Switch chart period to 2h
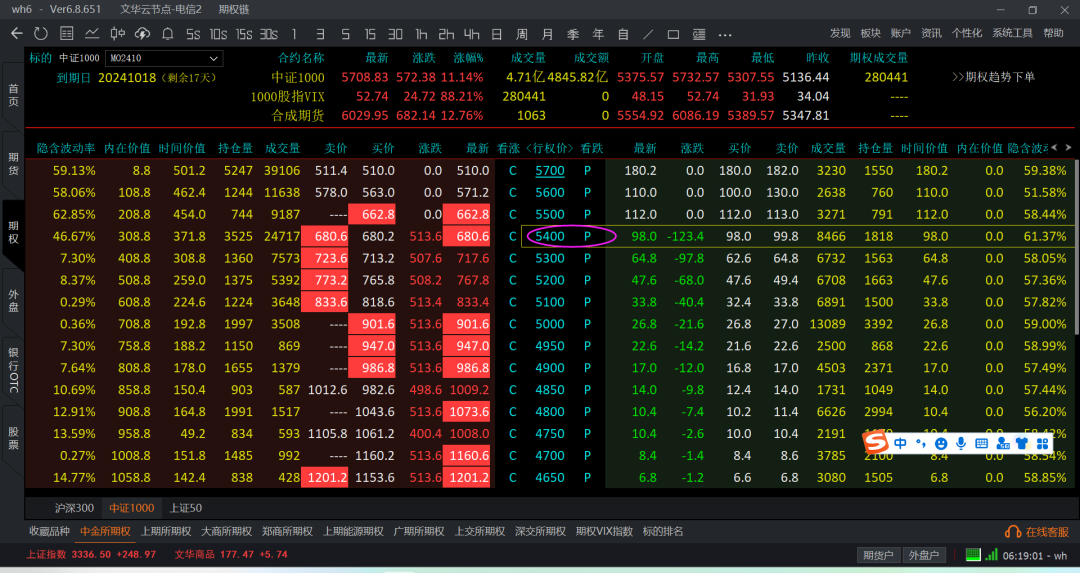 446,34
